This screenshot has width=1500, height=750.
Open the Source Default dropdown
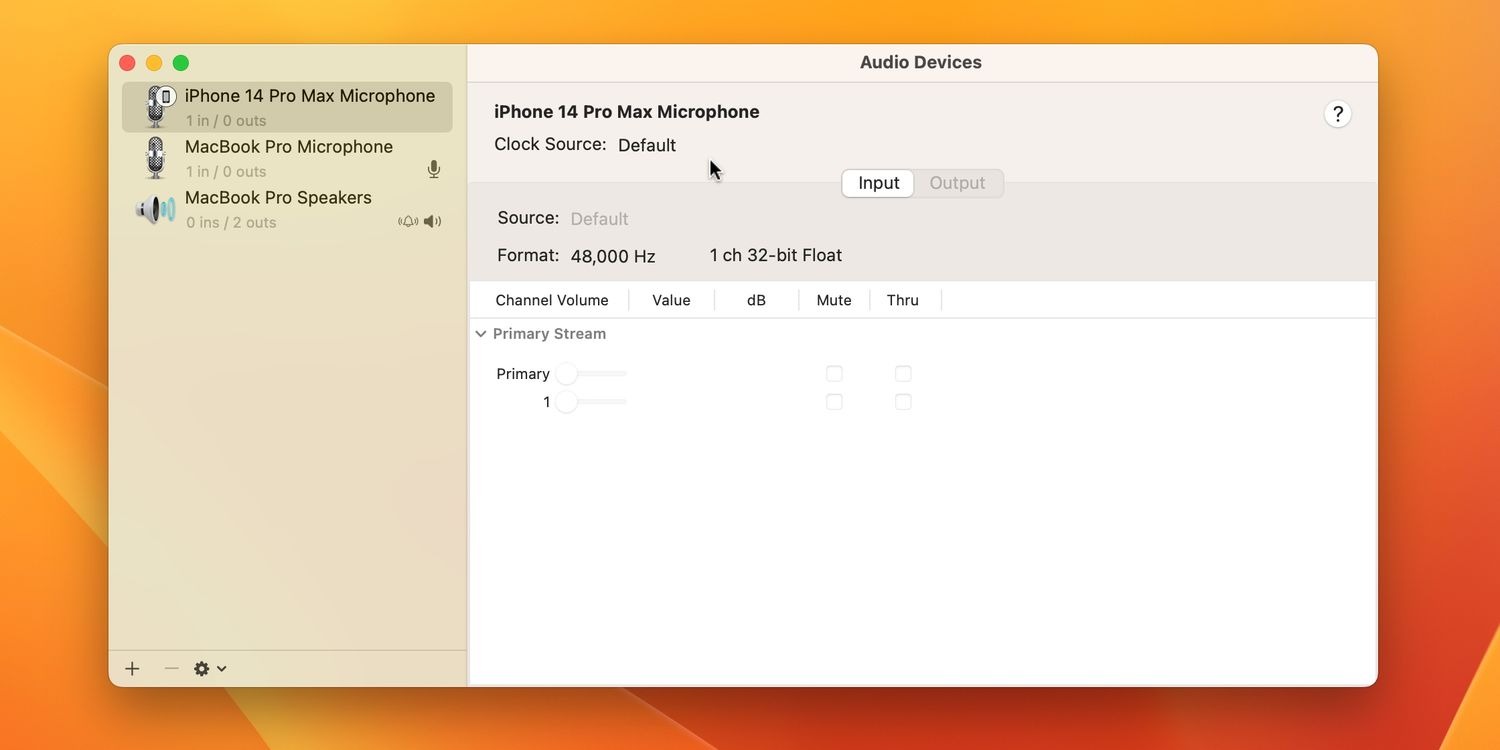[x=599, y=219]
